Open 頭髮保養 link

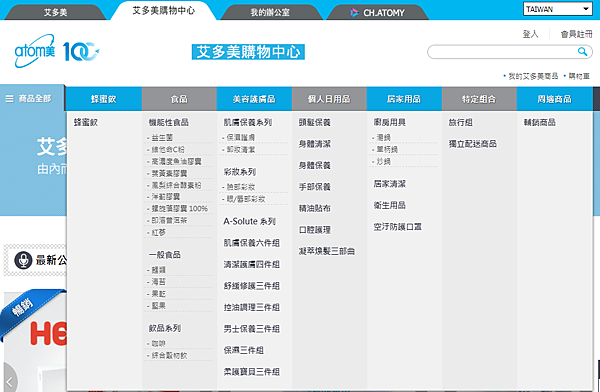point(315,122)
